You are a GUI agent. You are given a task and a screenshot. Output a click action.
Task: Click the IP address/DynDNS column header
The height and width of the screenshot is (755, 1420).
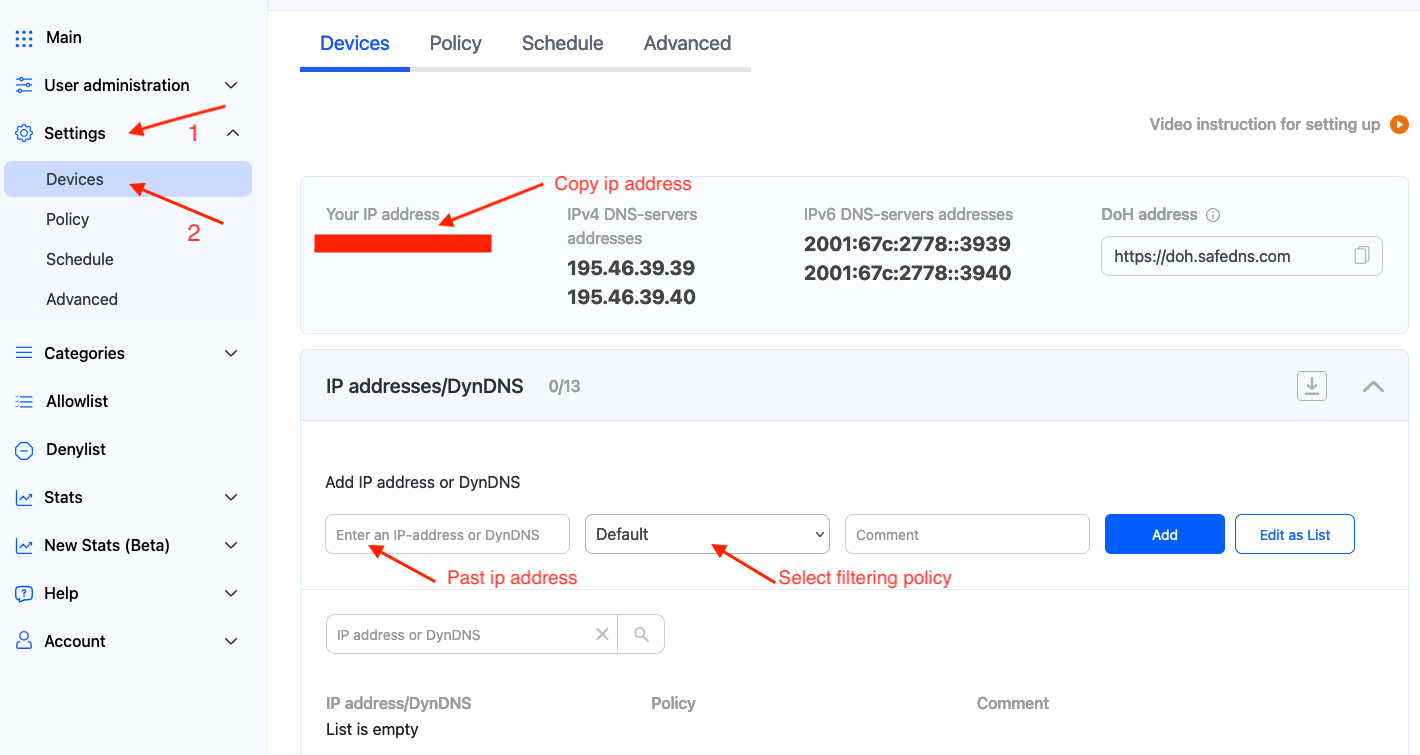point(399,703)
